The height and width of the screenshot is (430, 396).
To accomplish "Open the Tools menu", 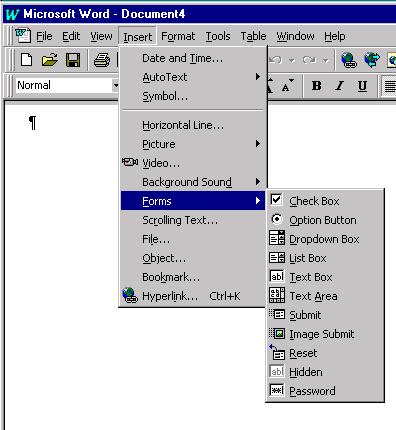I will coord(218,36).
